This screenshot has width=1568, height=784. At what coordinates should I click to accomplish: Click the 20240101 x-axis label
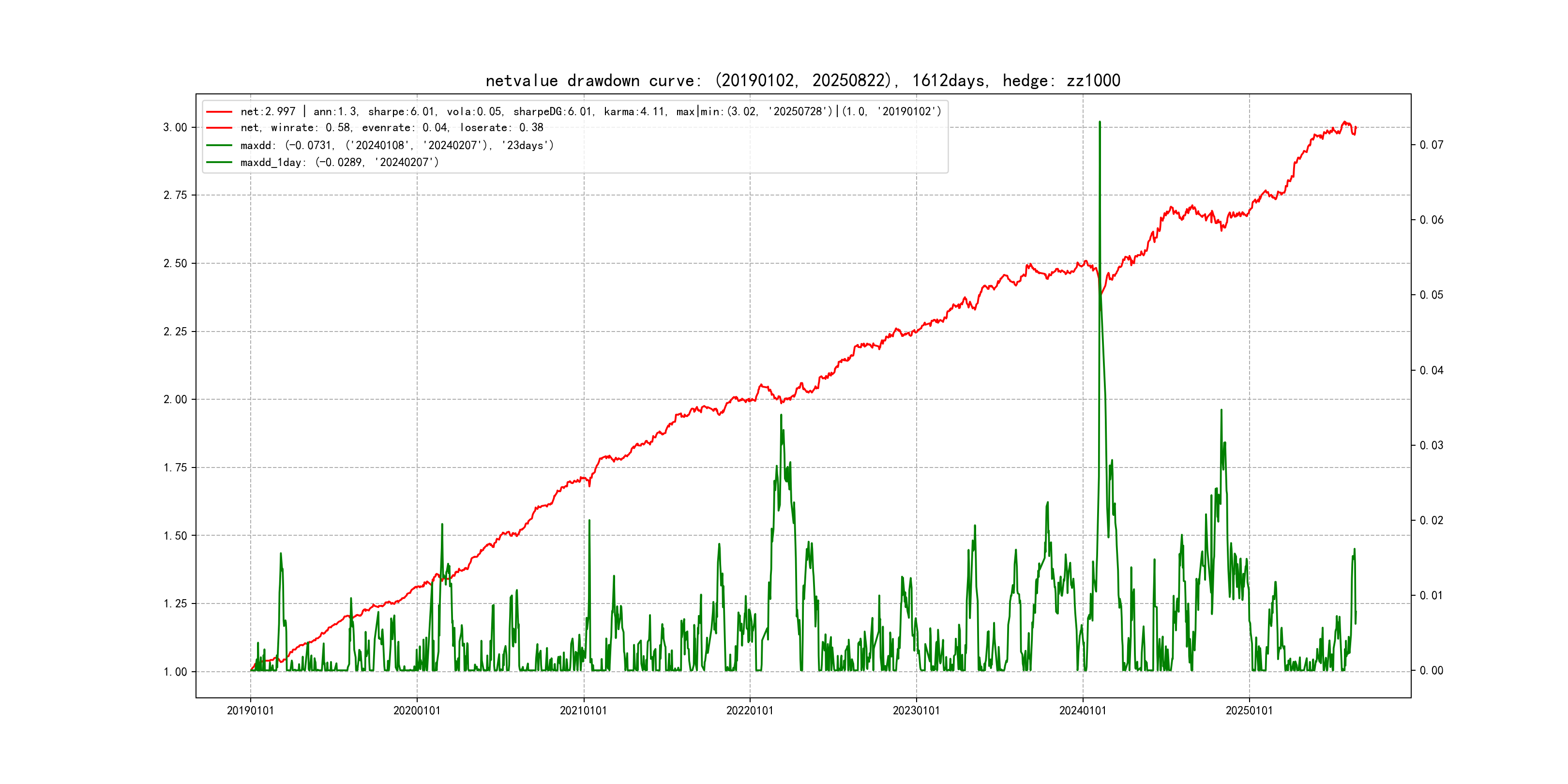1082,711
